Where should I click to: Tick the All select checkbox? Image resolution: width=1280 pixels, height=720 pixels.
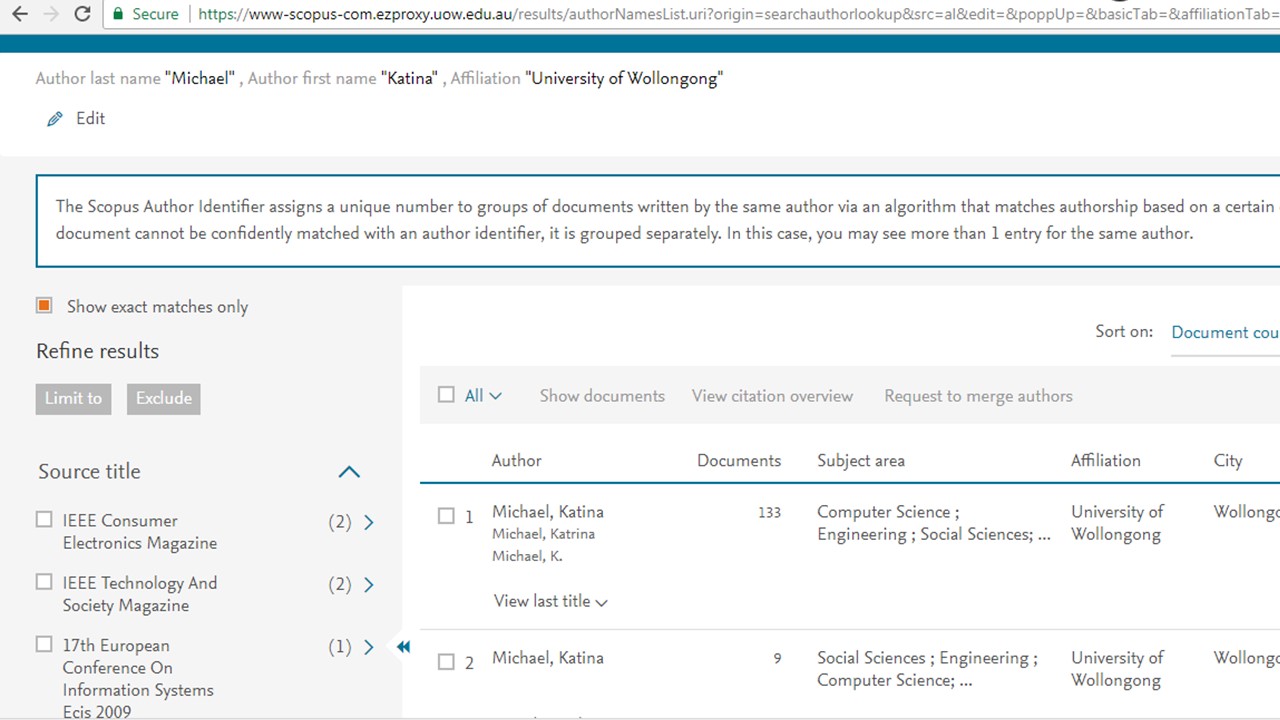pos(446,395)
